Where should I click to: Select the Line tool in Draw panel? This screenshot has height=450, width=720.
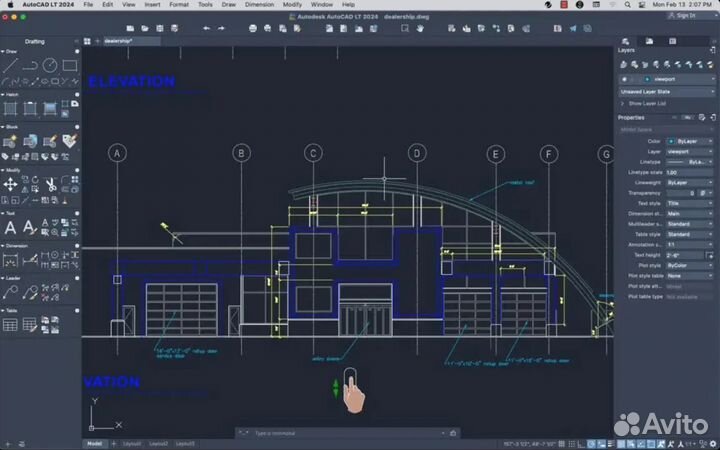pyautogui.click(x=10, y=65)
